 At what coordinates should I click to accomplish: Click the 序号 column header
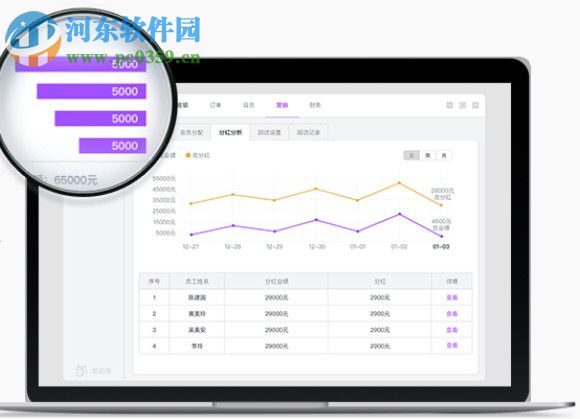pos(154,281)
